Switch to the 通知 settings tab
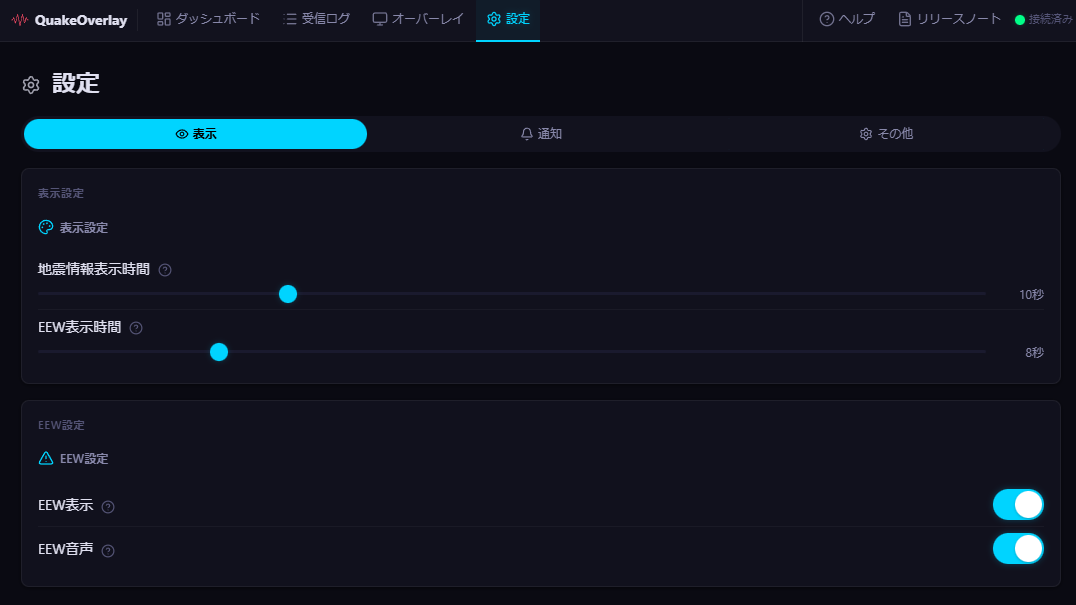 click(x=541, y=134)
